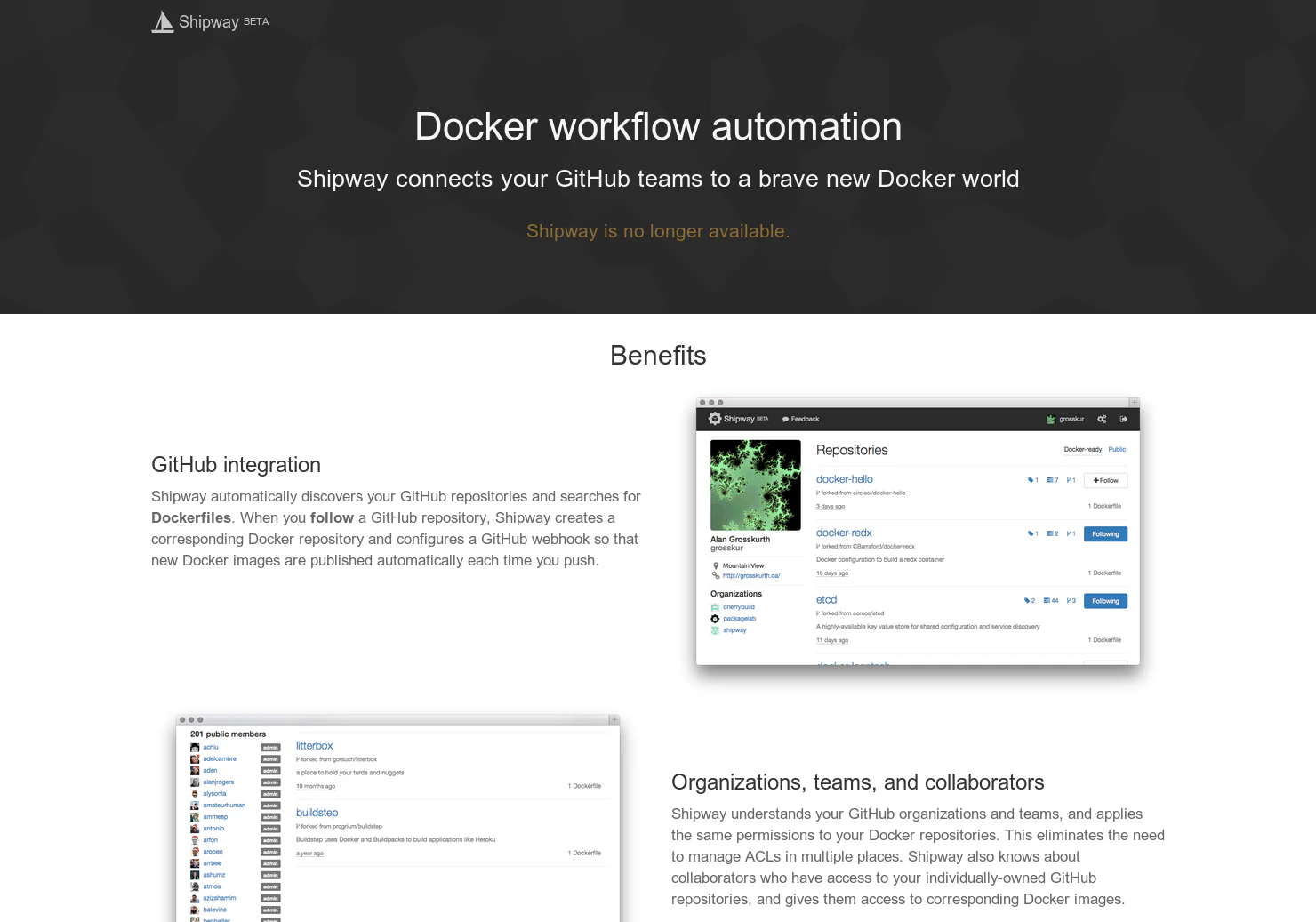This screenshot has width=1316, height=922.
Task: Open the packagelab organization
Action: click(739, 619)
